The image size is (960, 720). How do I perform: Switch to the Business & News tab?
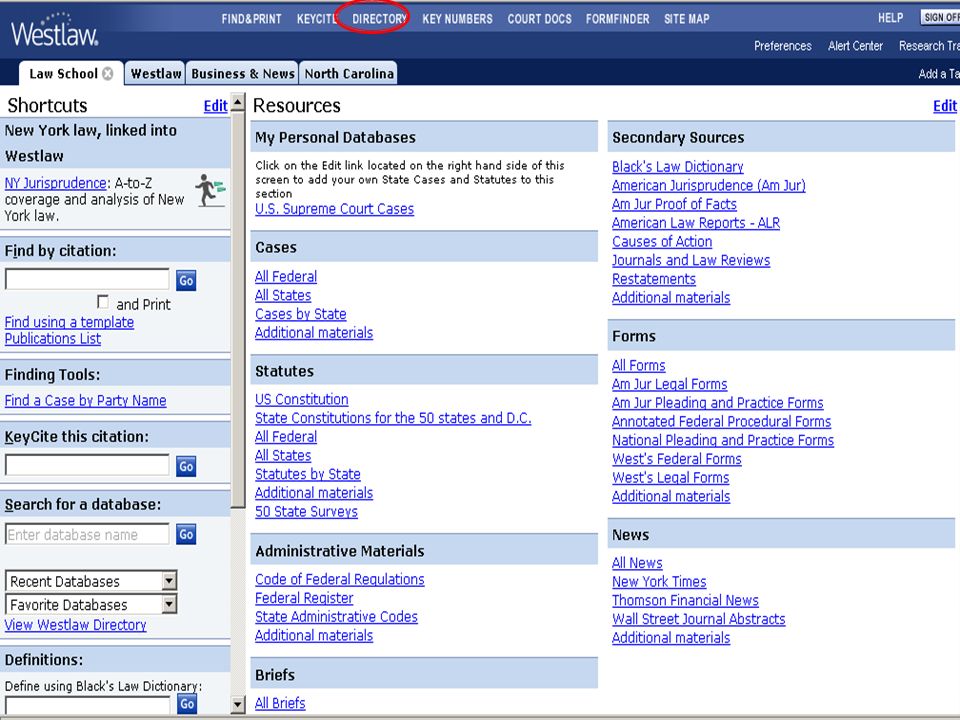tap(242, 73)
